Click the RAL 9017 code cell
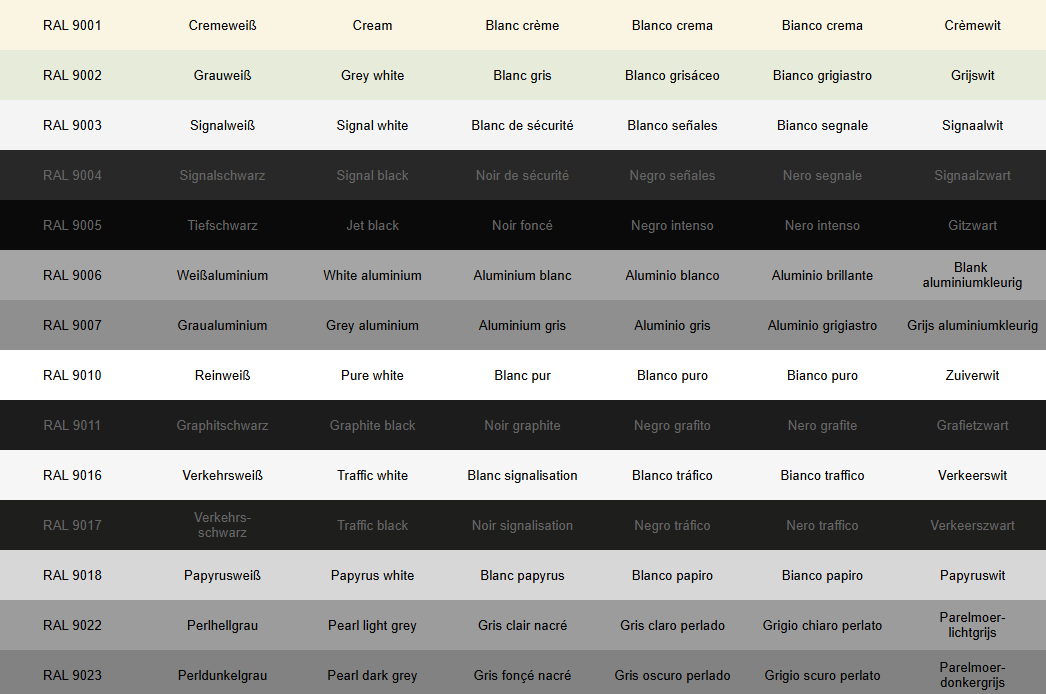Image resolution: width=1046 pixels, height=694 pixels. point(72,525)
